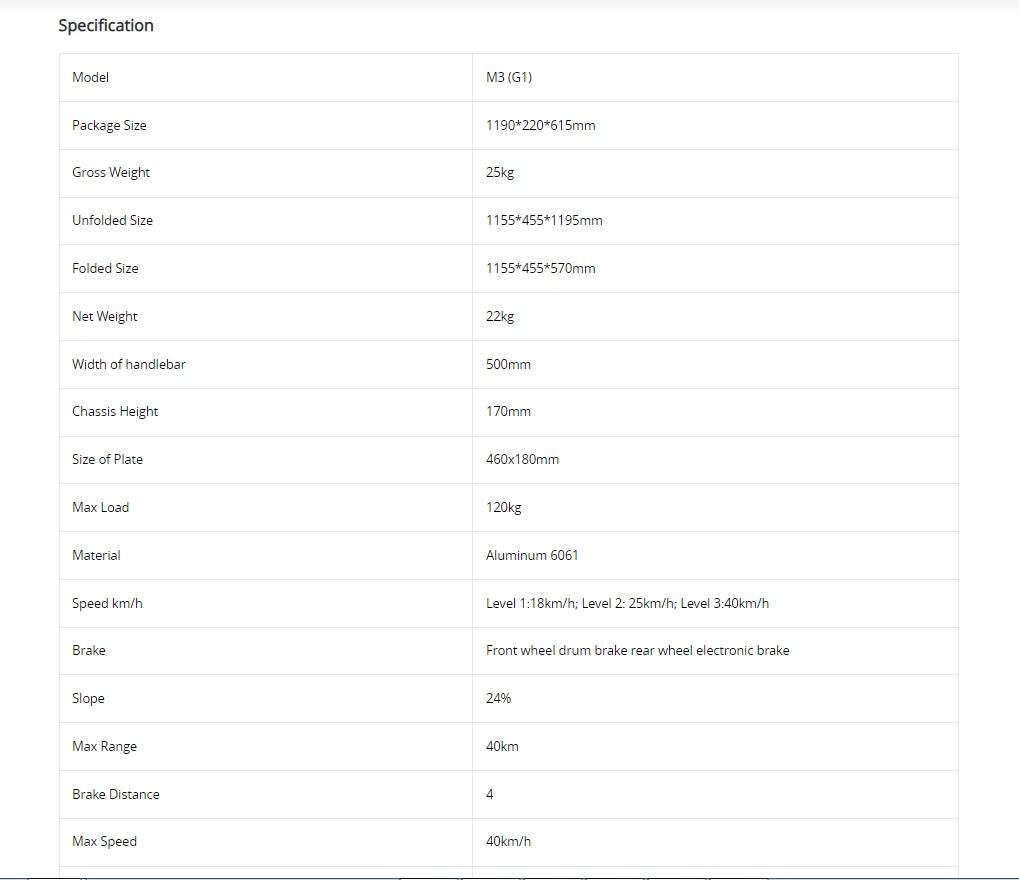Screen dimensions: 1019x880
Task: Select the Max Speed 40km/h value
Action: tap(508, 841)
